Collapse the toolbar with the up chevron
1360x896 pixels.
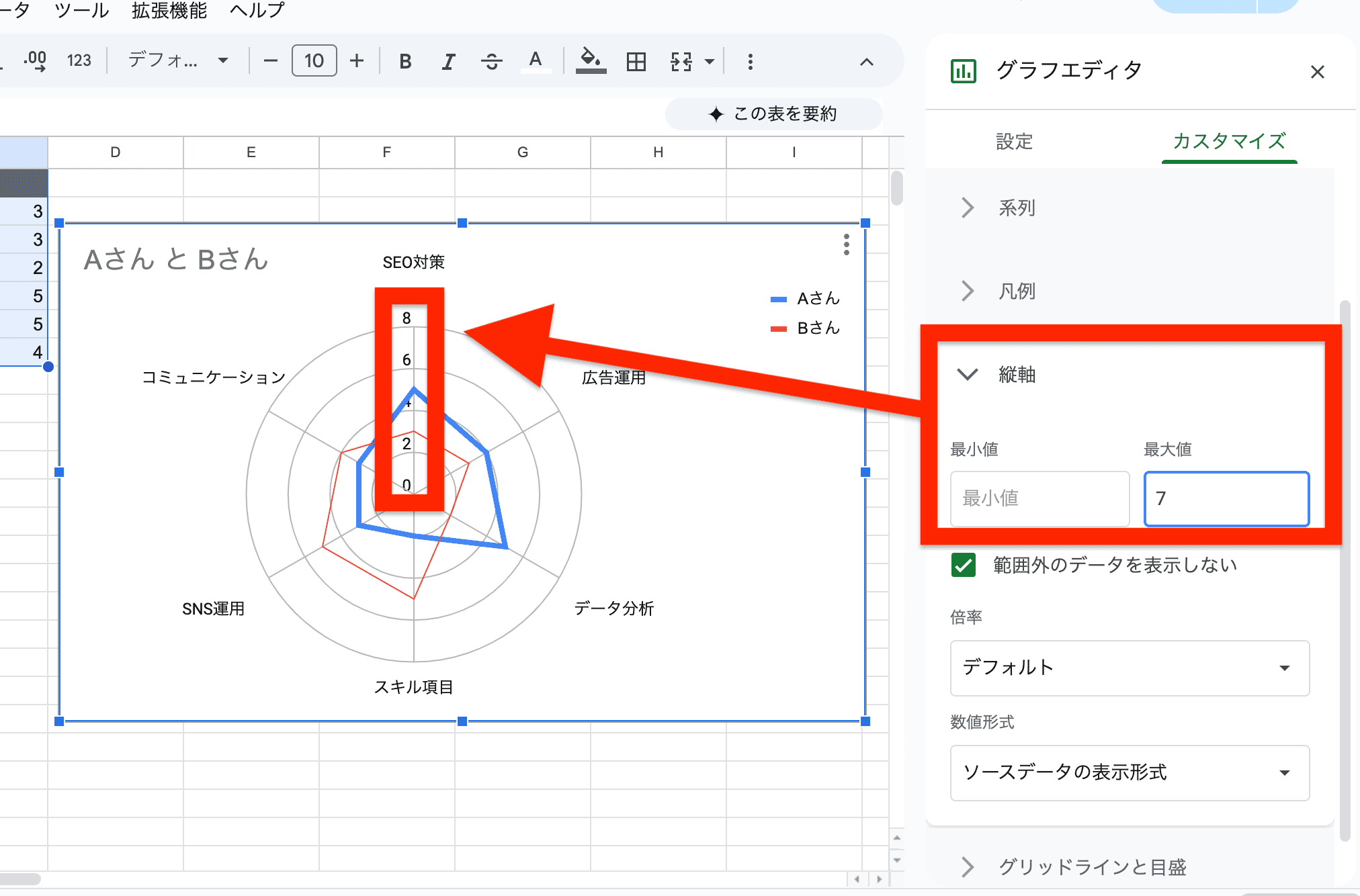(x=866, y=62)
